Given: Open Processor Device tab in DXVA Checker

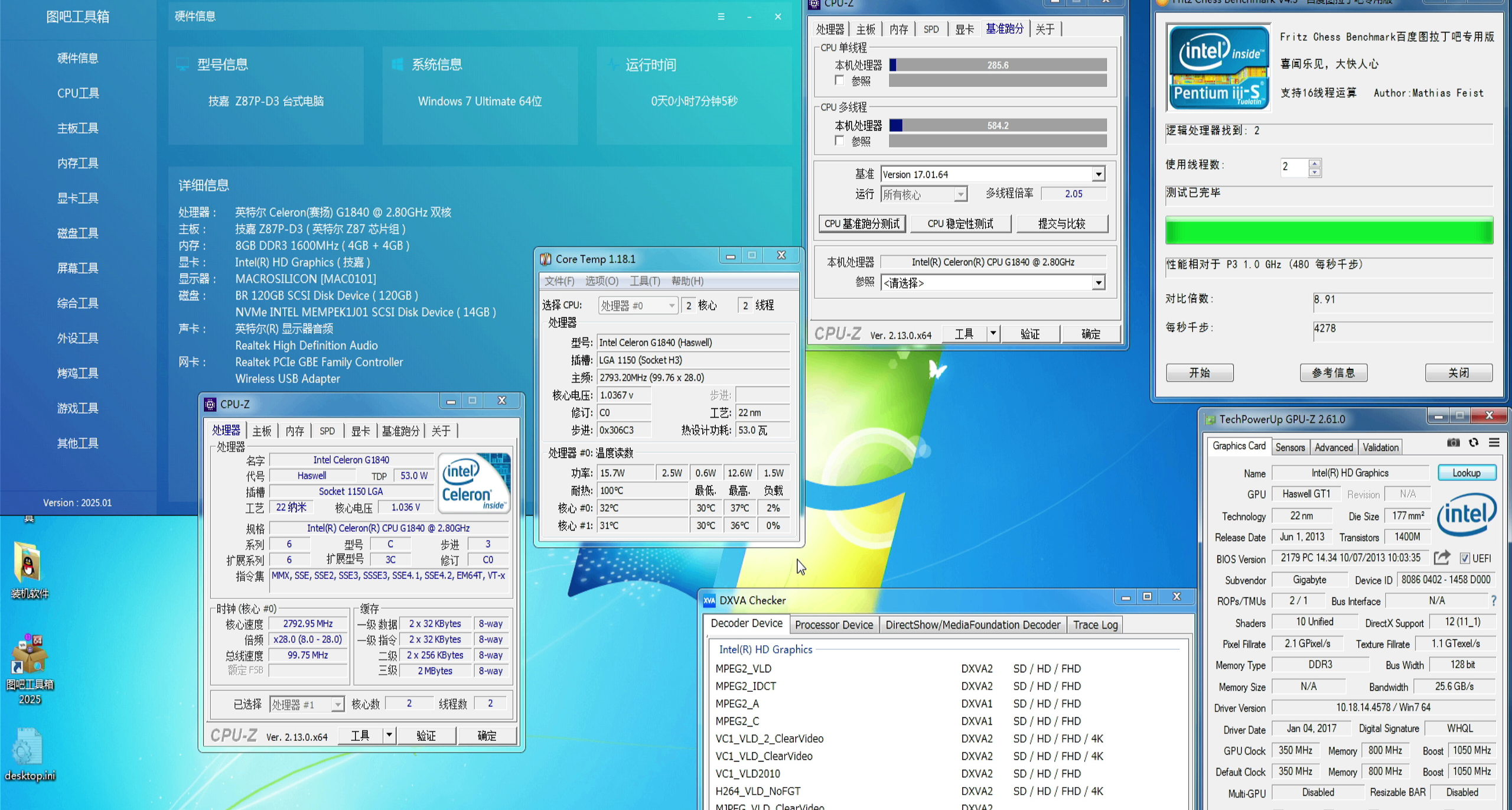Looking at the screenshot, I should (833, 624).
